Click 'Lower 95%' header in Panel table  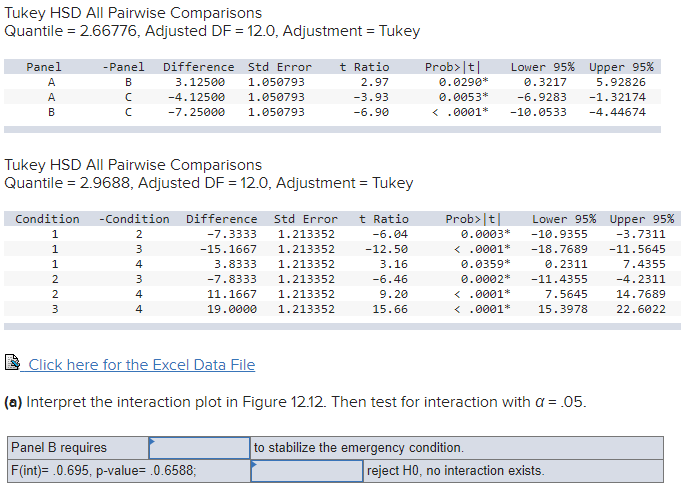(543, 67)
